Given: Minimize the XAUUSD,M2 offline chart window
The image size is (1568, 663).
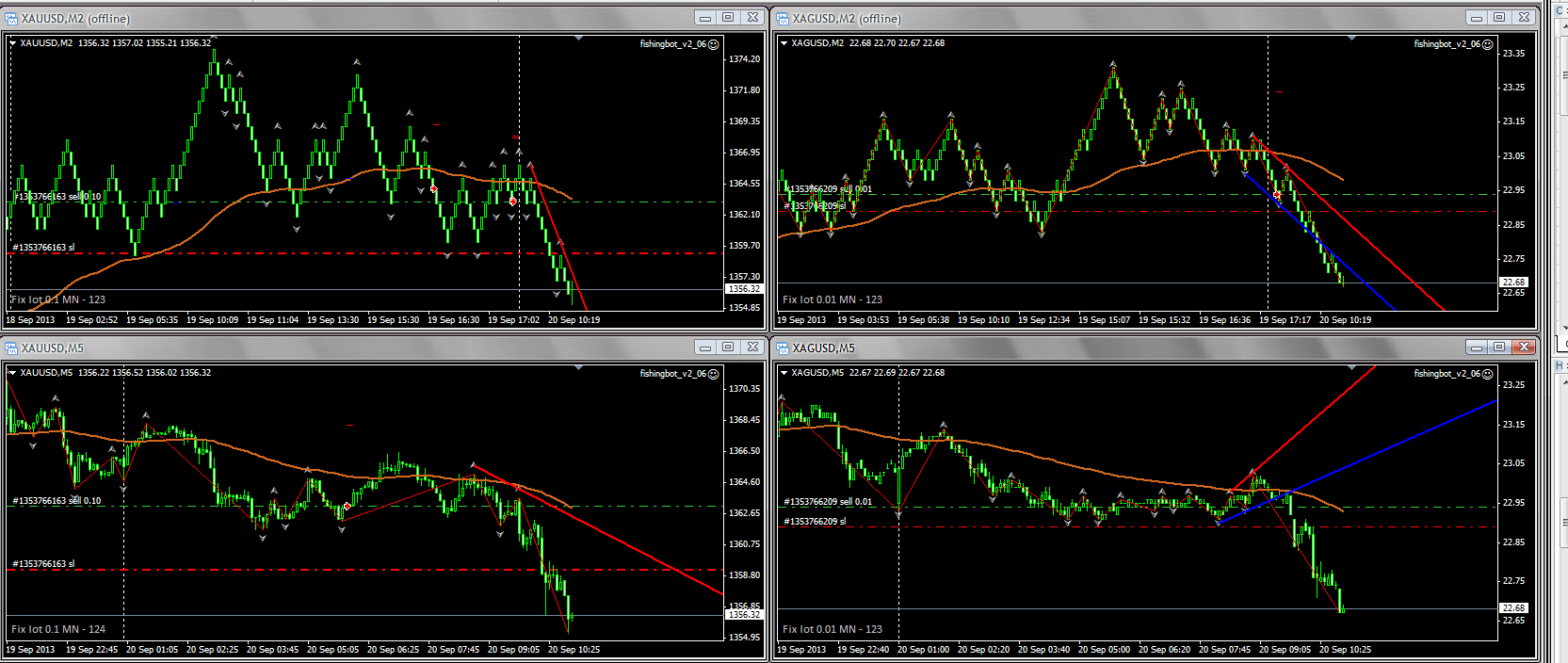Looking at the screenshot, I should (705, 17).
